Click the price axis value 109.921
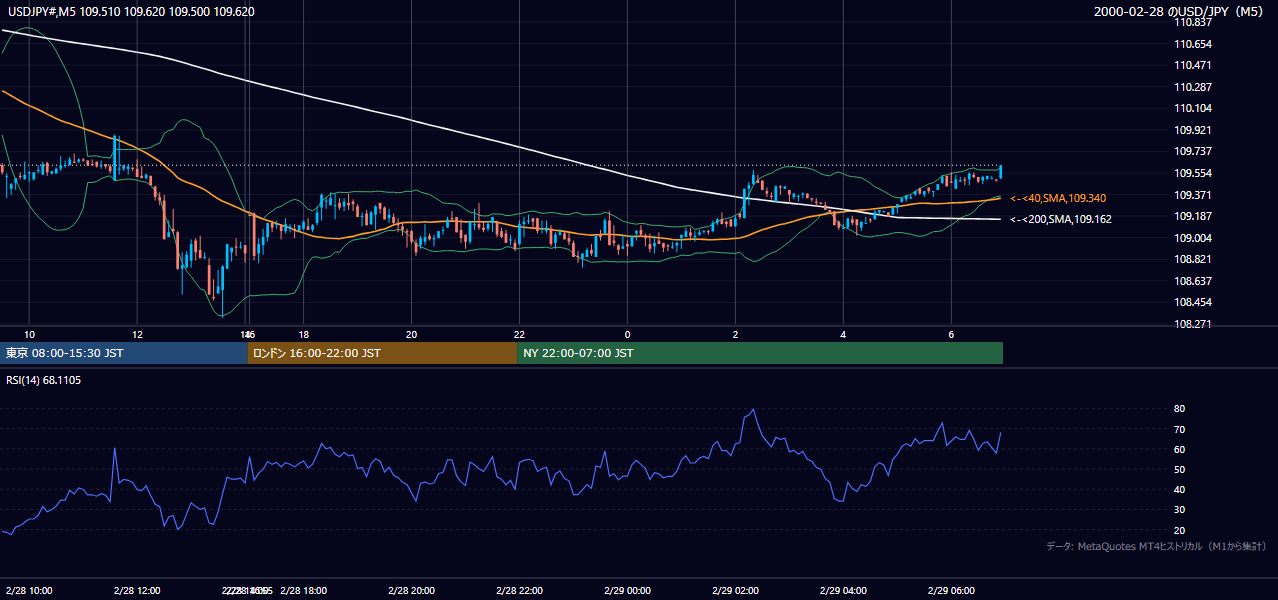Viewport: 1278px width, 600px height. point(1194,130)
